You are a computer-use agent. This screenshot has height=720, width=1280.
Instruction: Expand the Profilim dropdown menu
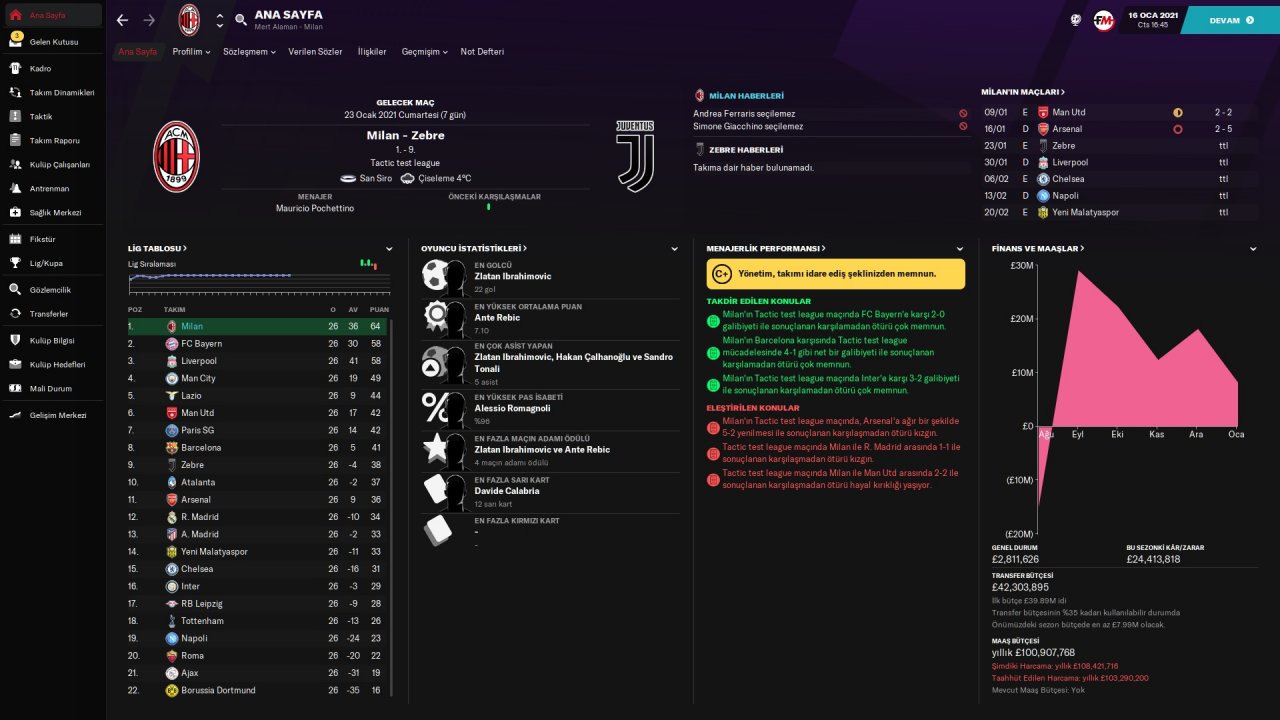191,51
